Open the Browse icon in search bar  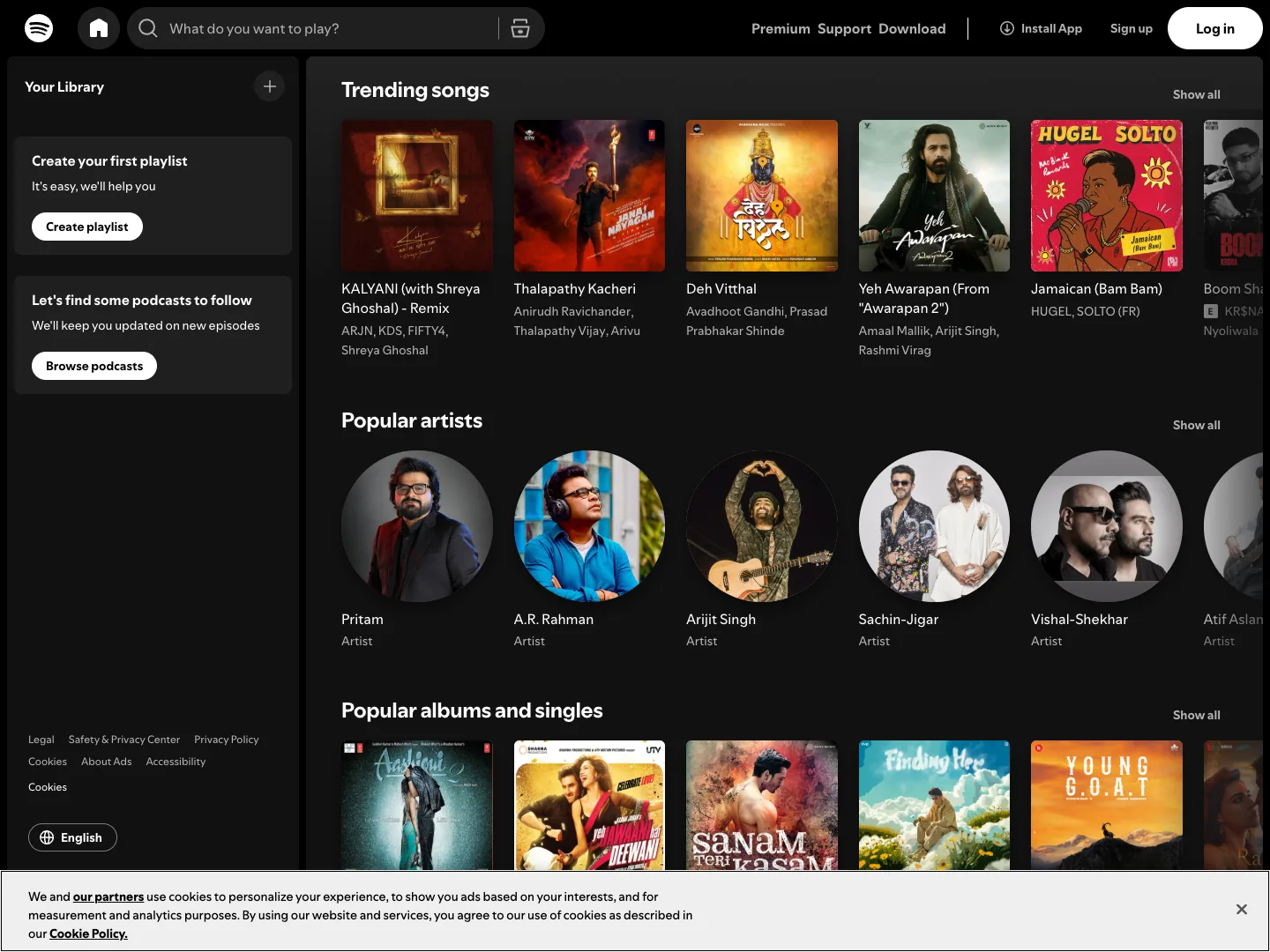[x=520, y=28]
